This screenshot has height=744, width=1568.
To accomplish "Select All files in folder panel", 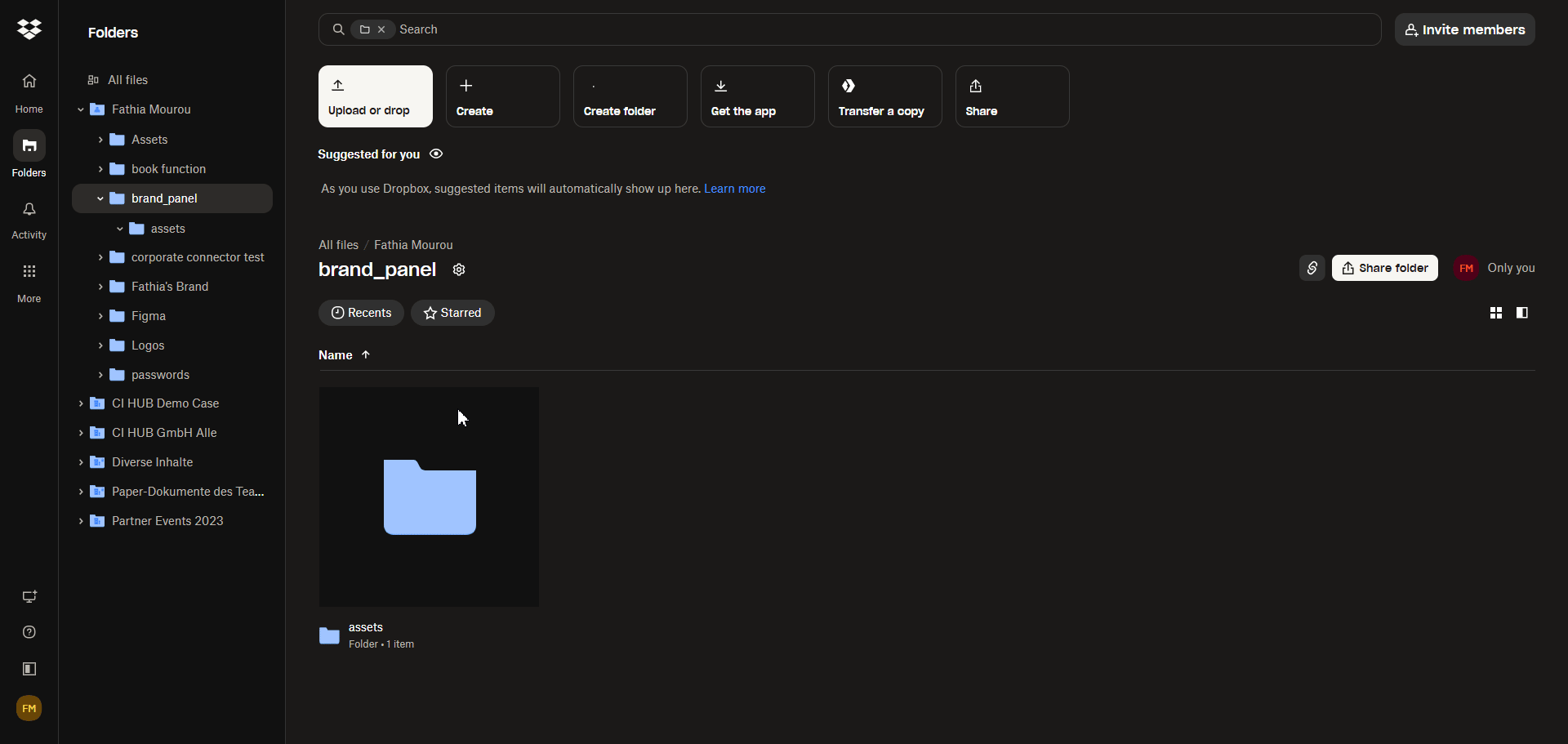I will coord(127,80).
